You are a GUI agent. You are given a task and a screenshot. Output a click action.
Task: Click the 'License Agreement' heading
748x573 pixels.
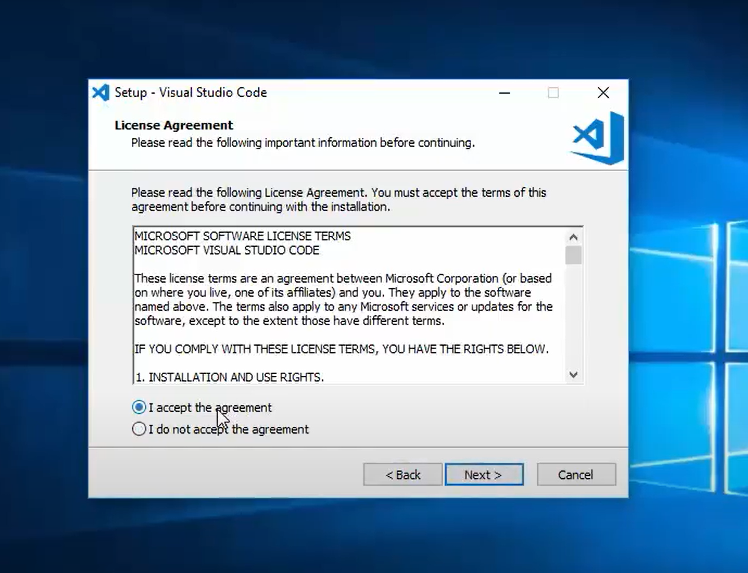tap(174, 125)
